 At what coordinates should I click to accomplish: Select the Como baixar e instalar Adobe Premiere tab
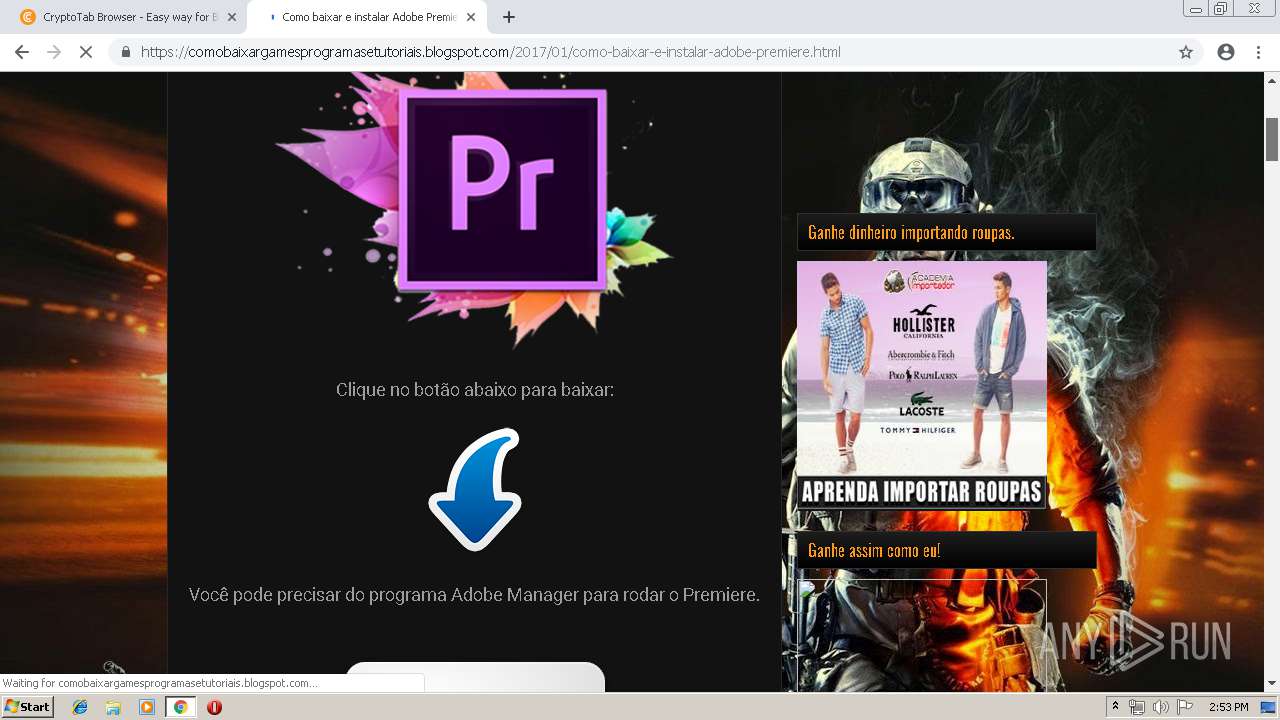point(368,17)
